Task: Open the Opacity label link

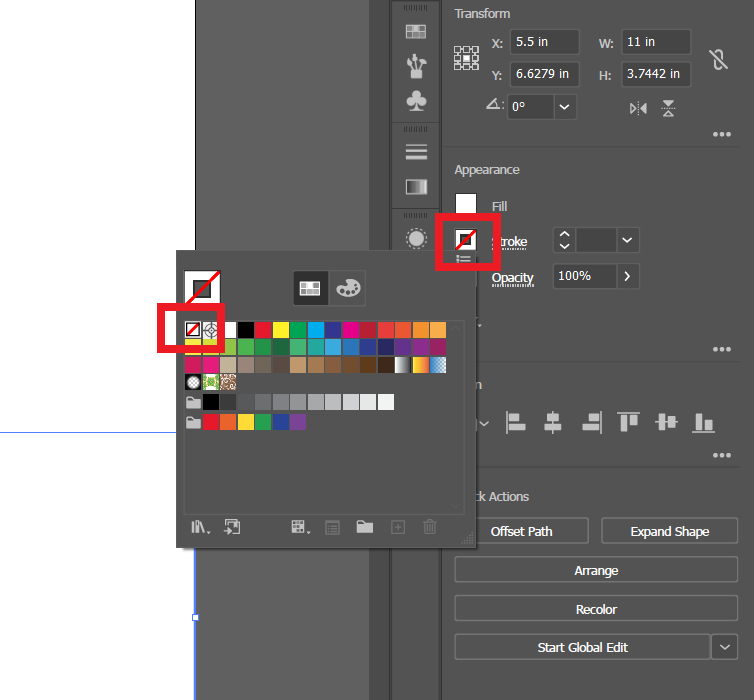Action: click(x=513, y=278)
